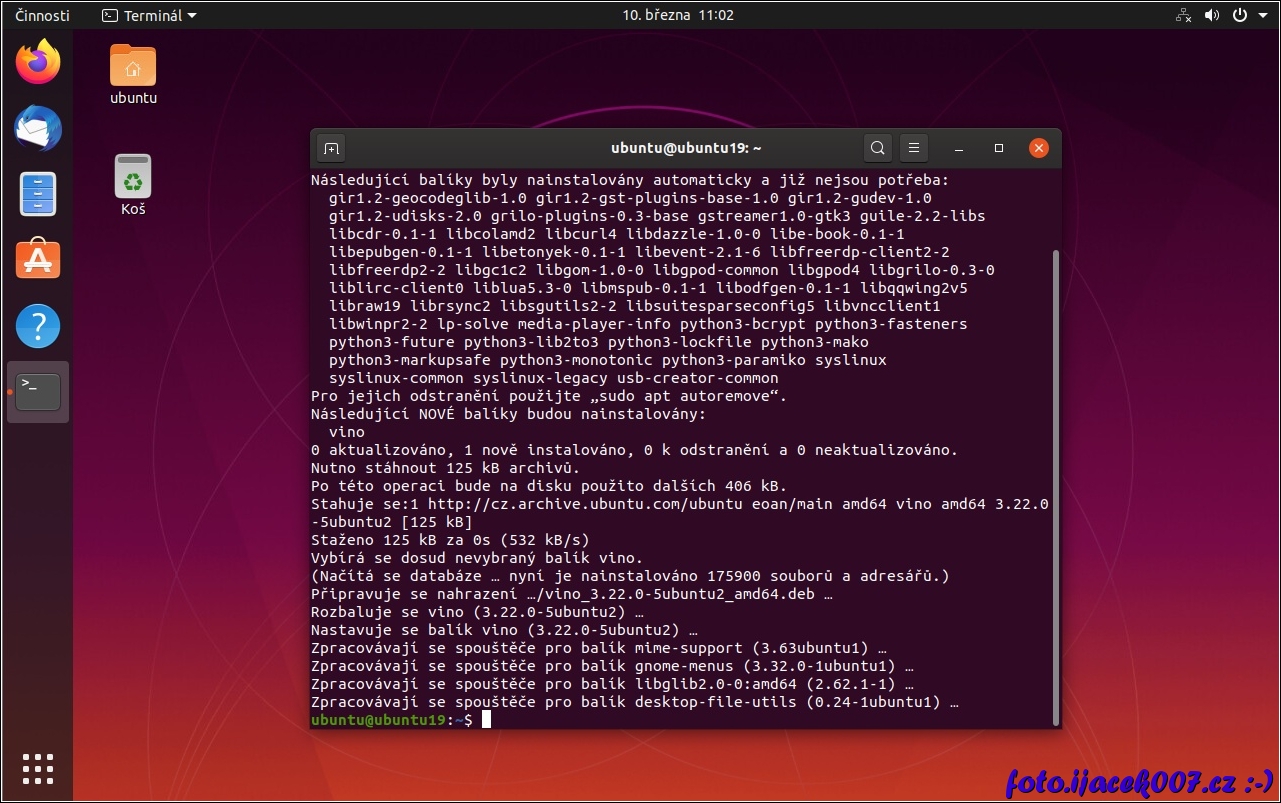Open Thunderbird mail from the dock
This screenshot has width=1281, height=803.
[x=38, y=129]
